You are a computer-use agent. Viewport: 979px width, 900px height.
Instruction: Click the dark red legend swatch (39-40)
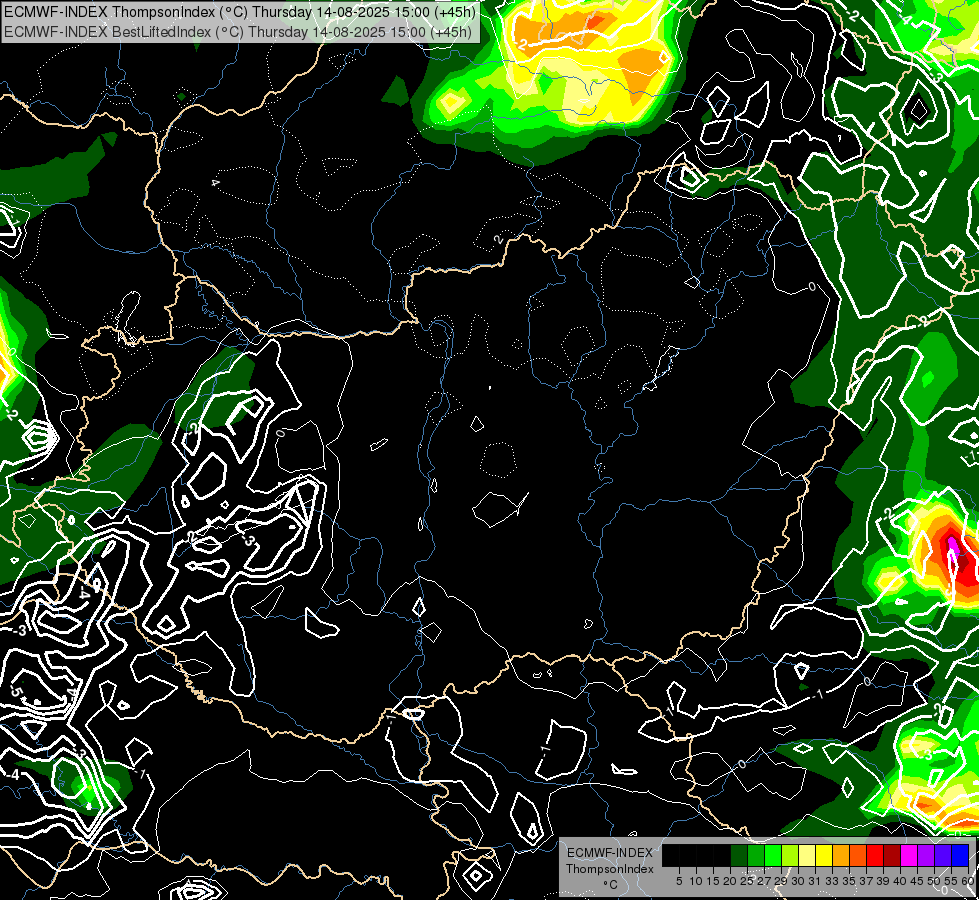892,855
